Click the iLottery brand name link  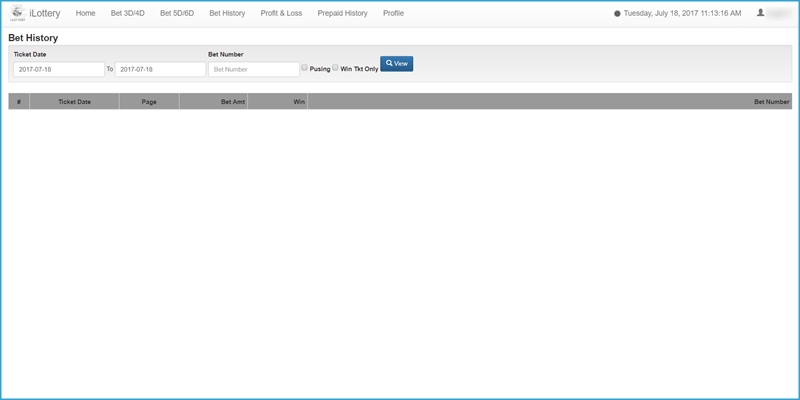click(x=46, y=13)
